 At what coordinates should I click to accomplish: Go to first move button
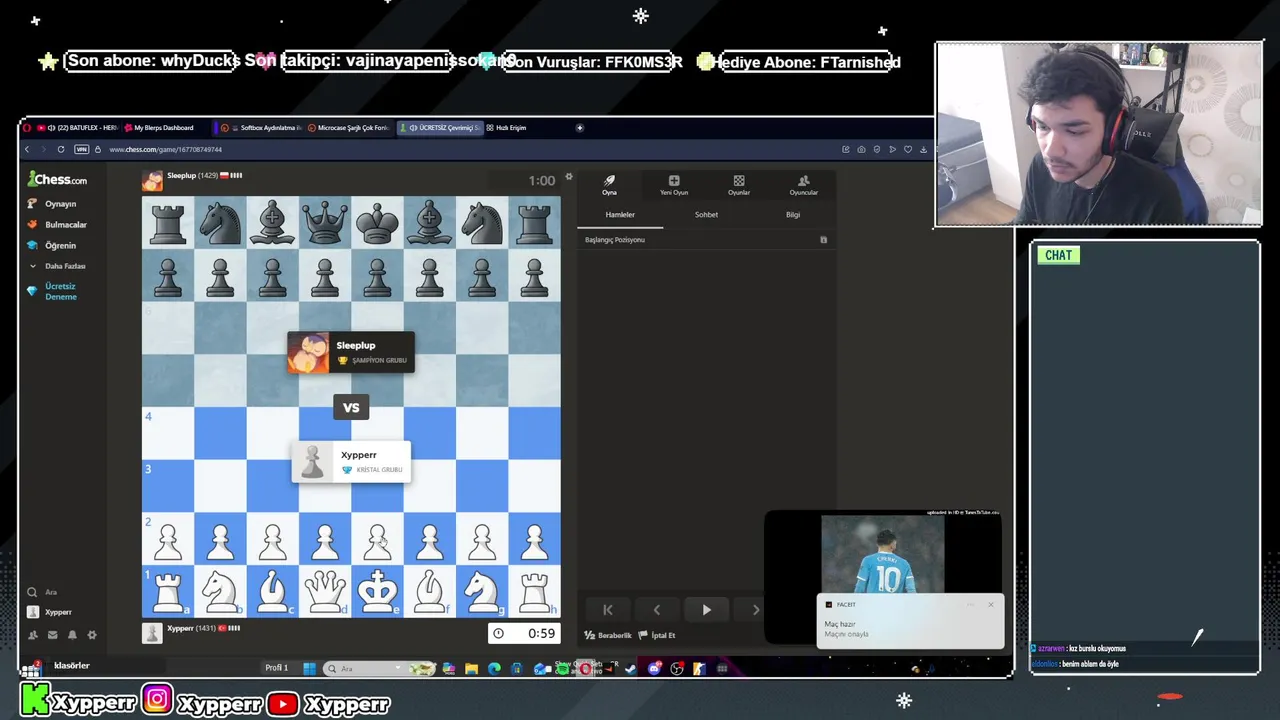(x=607, y=610)
